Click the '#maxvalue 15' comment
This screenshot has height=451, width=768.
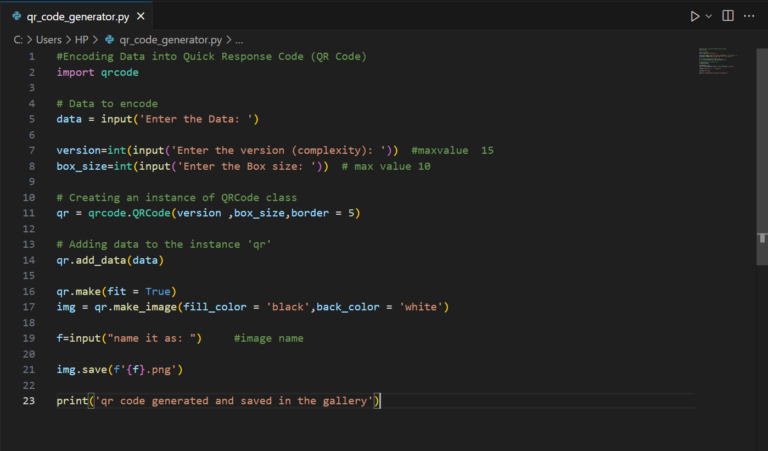pos(452,150)
